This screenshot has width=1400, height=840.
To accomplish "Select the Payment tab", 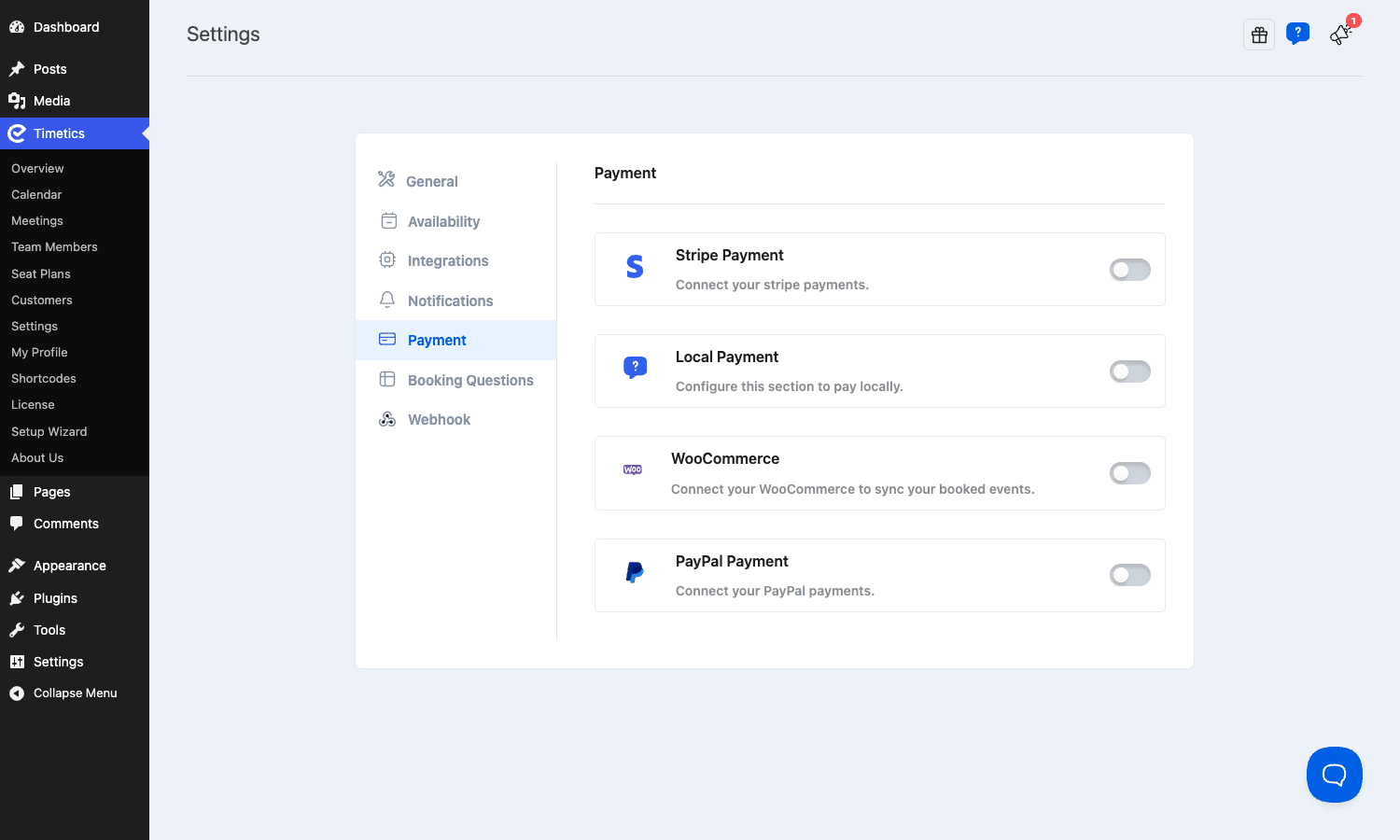I will (x=455, y=340).
